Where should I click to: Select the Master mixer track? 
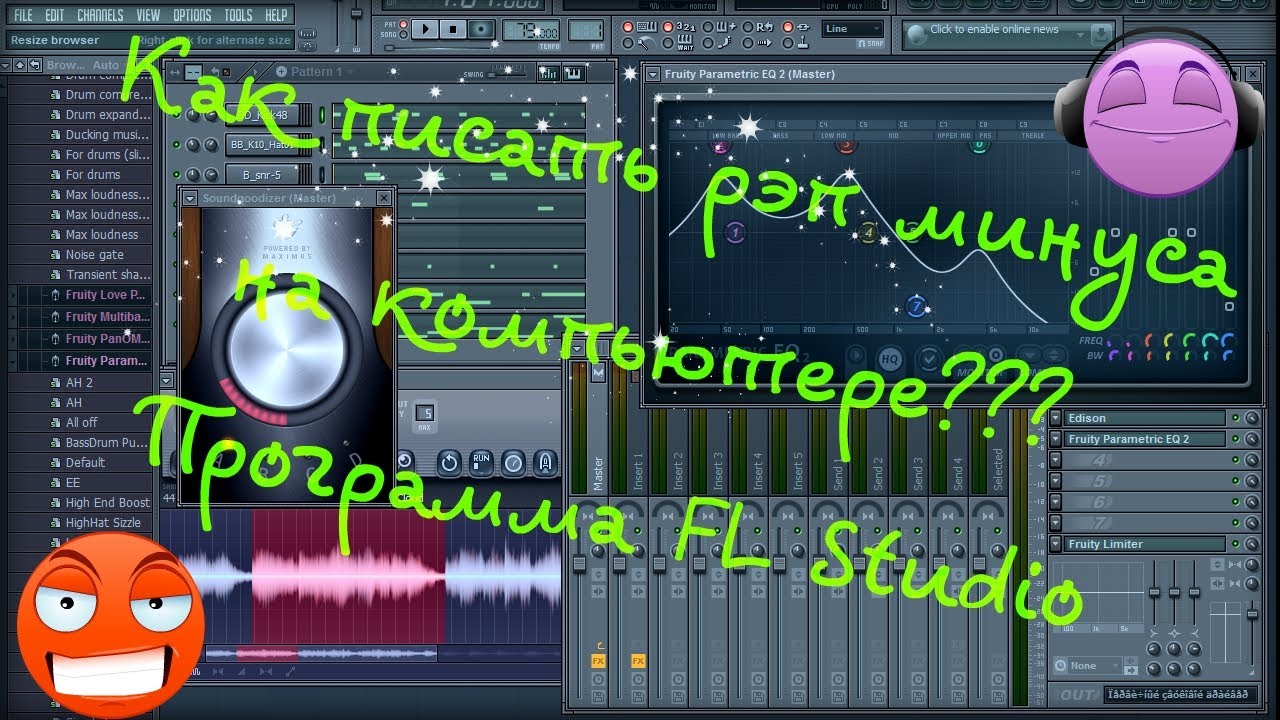pos(598,475)
